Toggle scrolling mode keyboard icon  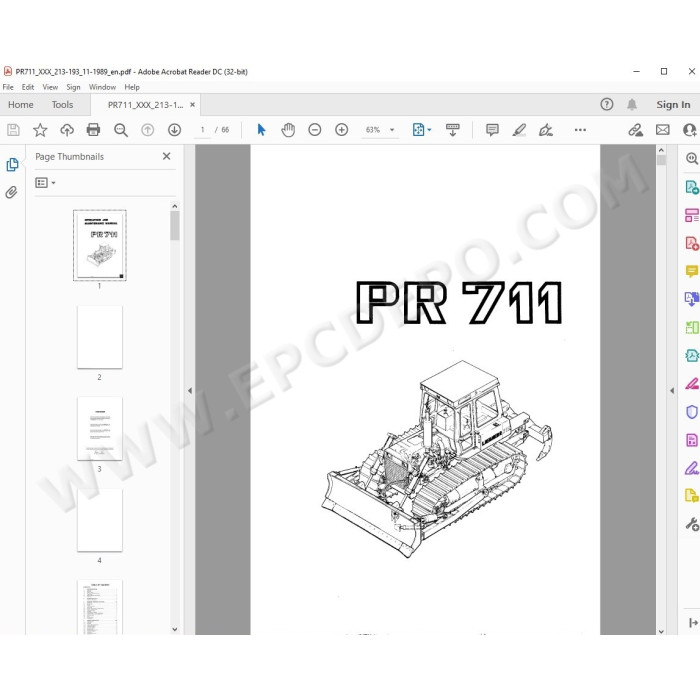coord(453,130)
